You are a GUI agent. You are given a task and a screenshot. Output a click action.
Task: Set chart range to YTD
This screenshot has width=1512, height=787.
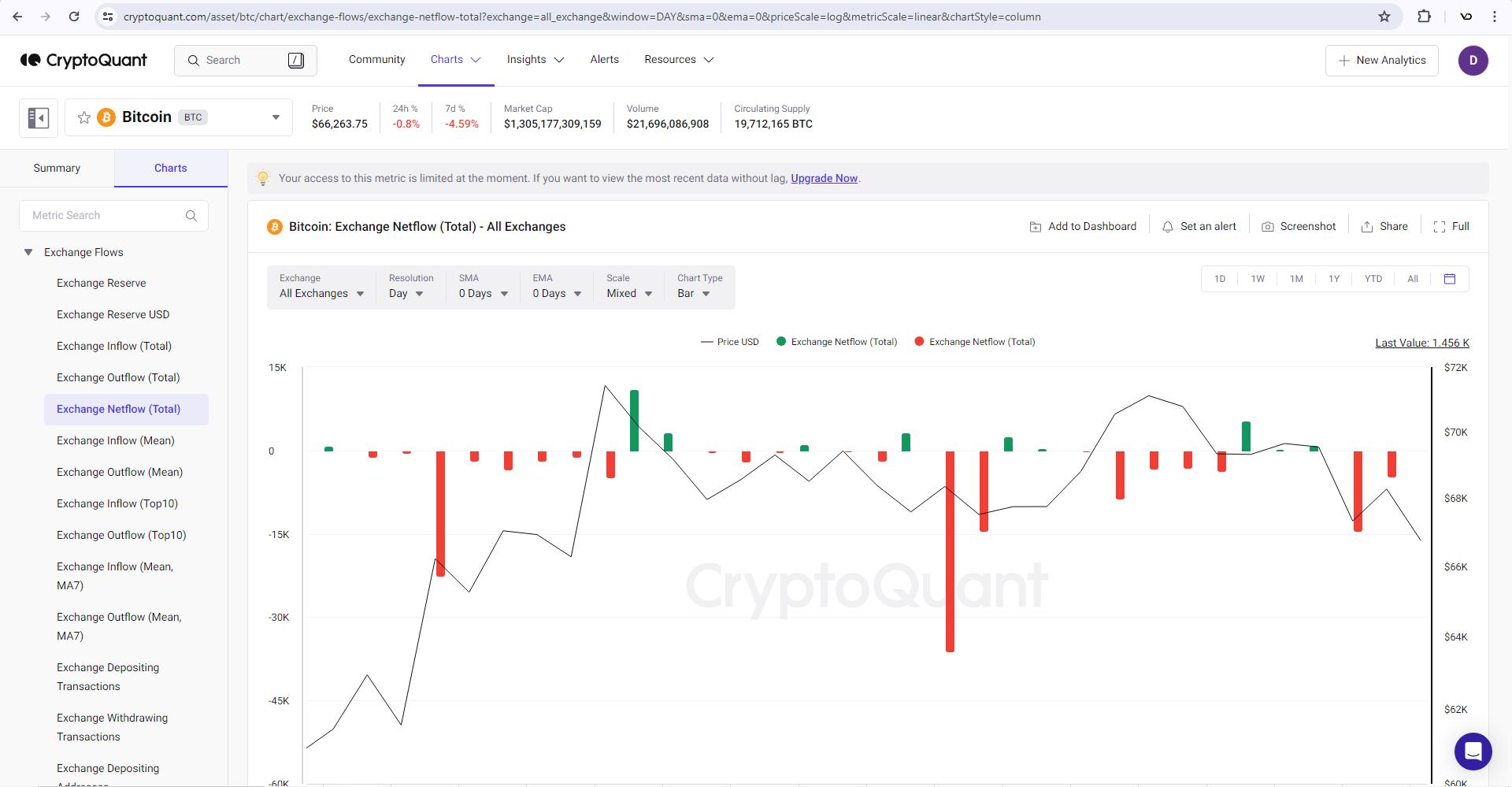click(x=1373, y=279)
